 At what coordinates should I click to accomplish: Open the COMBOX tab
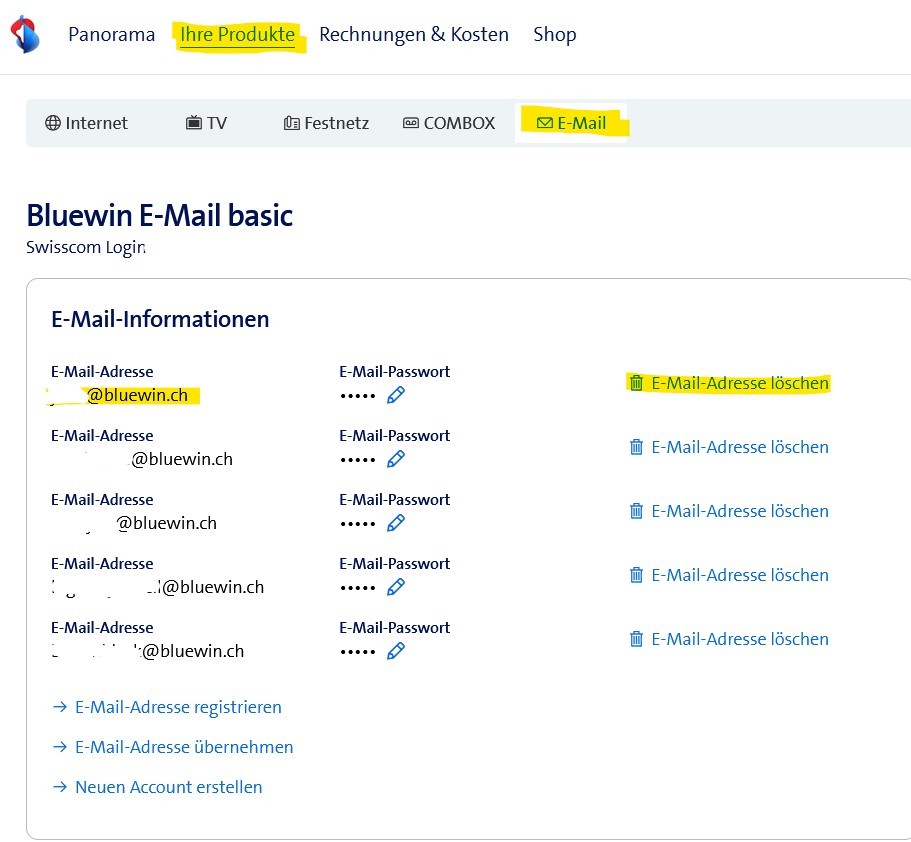coord(449,123)
